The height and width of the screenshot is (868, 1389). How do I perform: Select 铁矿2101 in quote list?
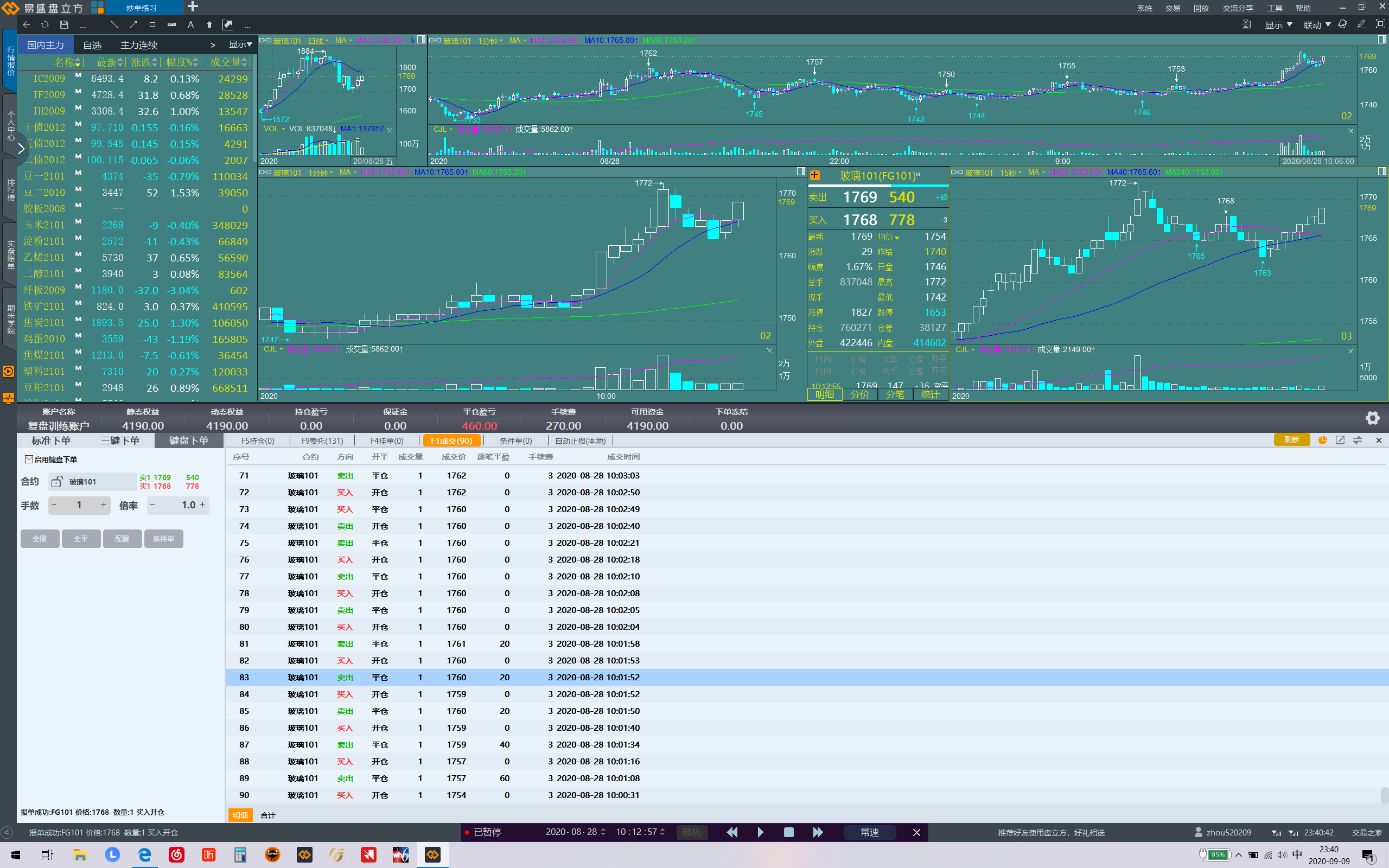(136, 307)
